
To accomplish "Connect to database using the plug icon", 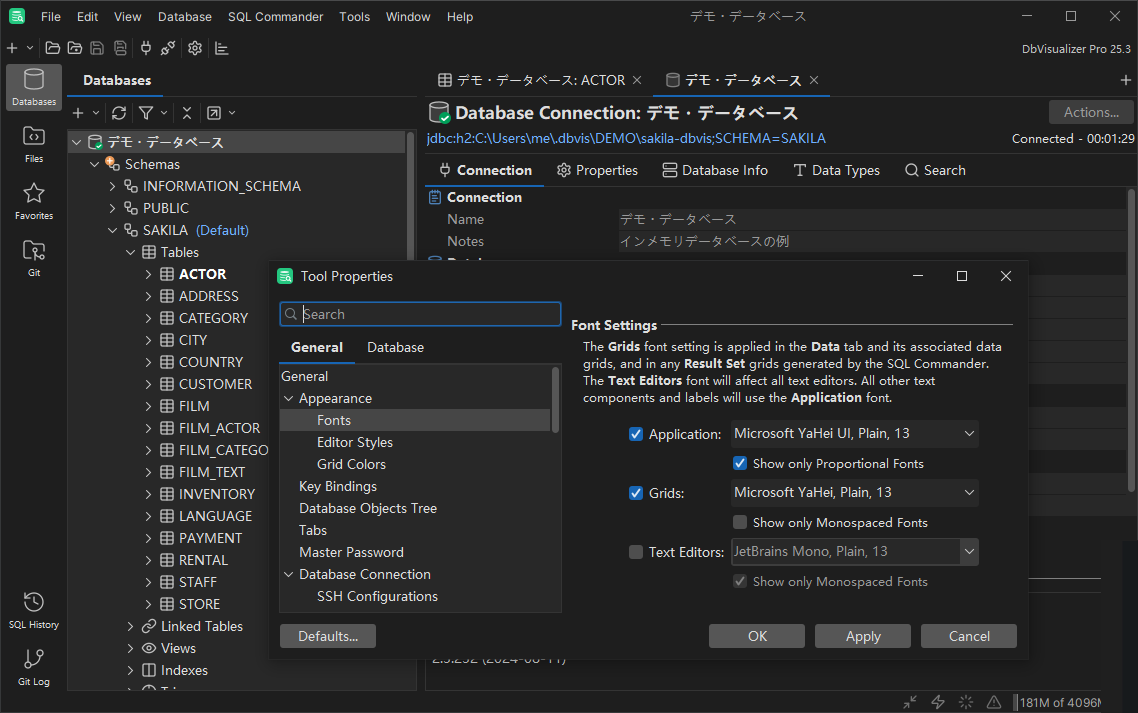I will pyautogui.click(x=145, y=47).
